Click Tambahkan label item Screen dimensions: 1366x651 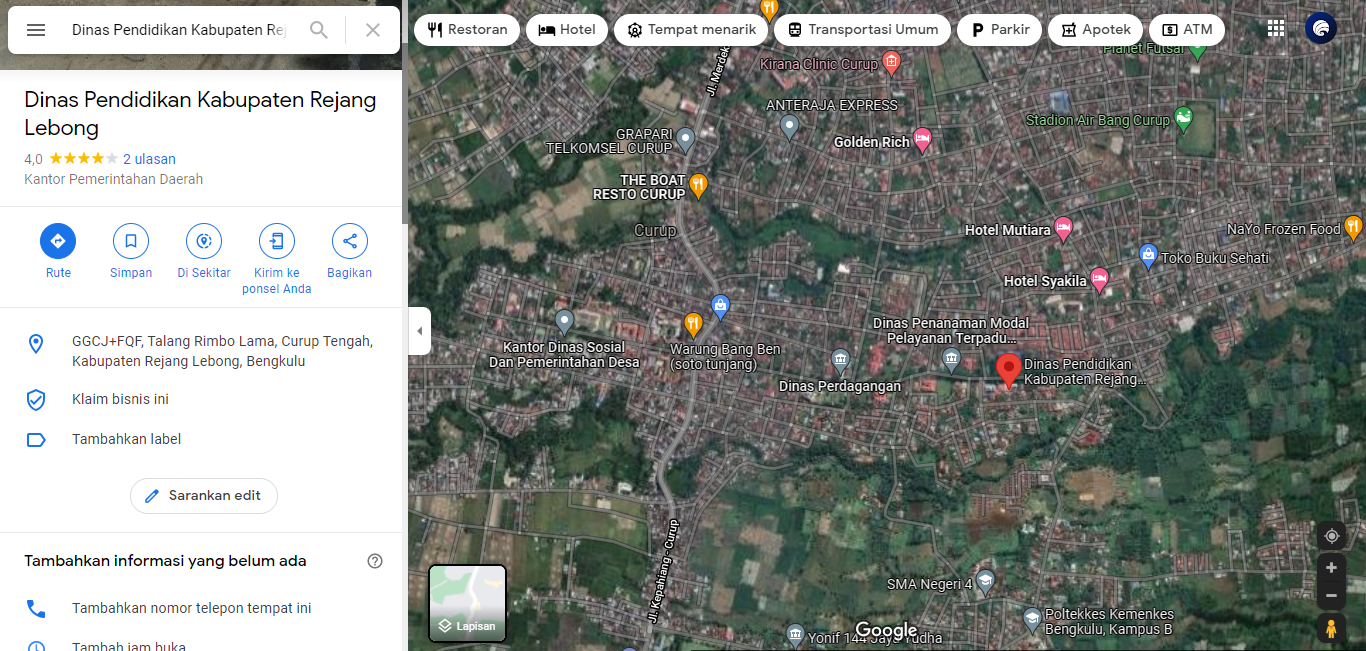coord(200,439)
